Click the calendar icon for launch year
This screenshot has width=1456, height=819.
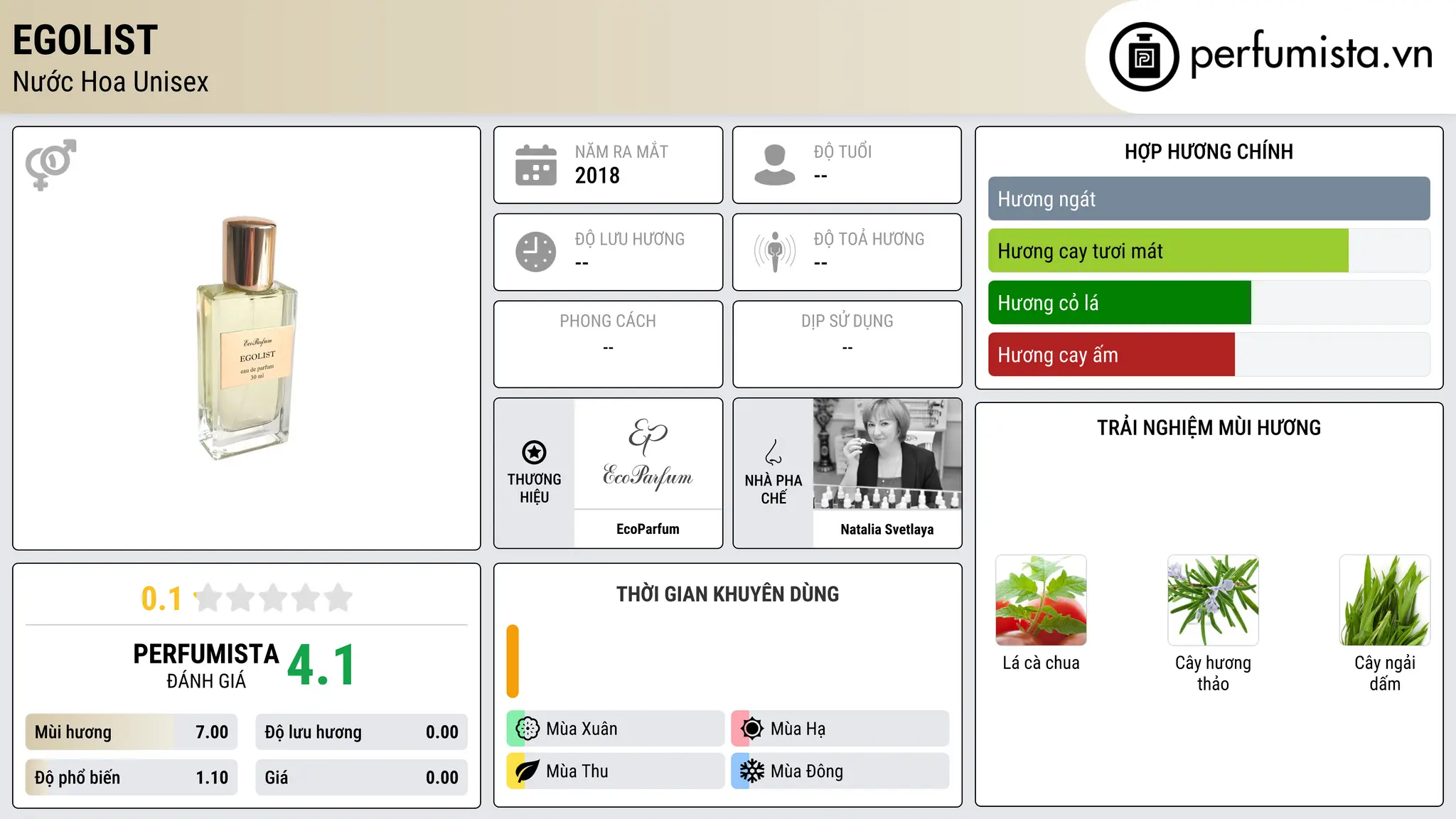pos(536,165)
